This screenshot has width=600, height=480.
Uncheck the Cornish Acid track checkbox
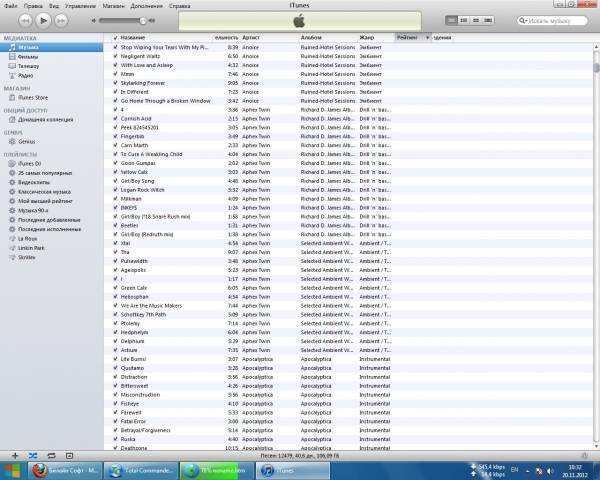(115, 119)
